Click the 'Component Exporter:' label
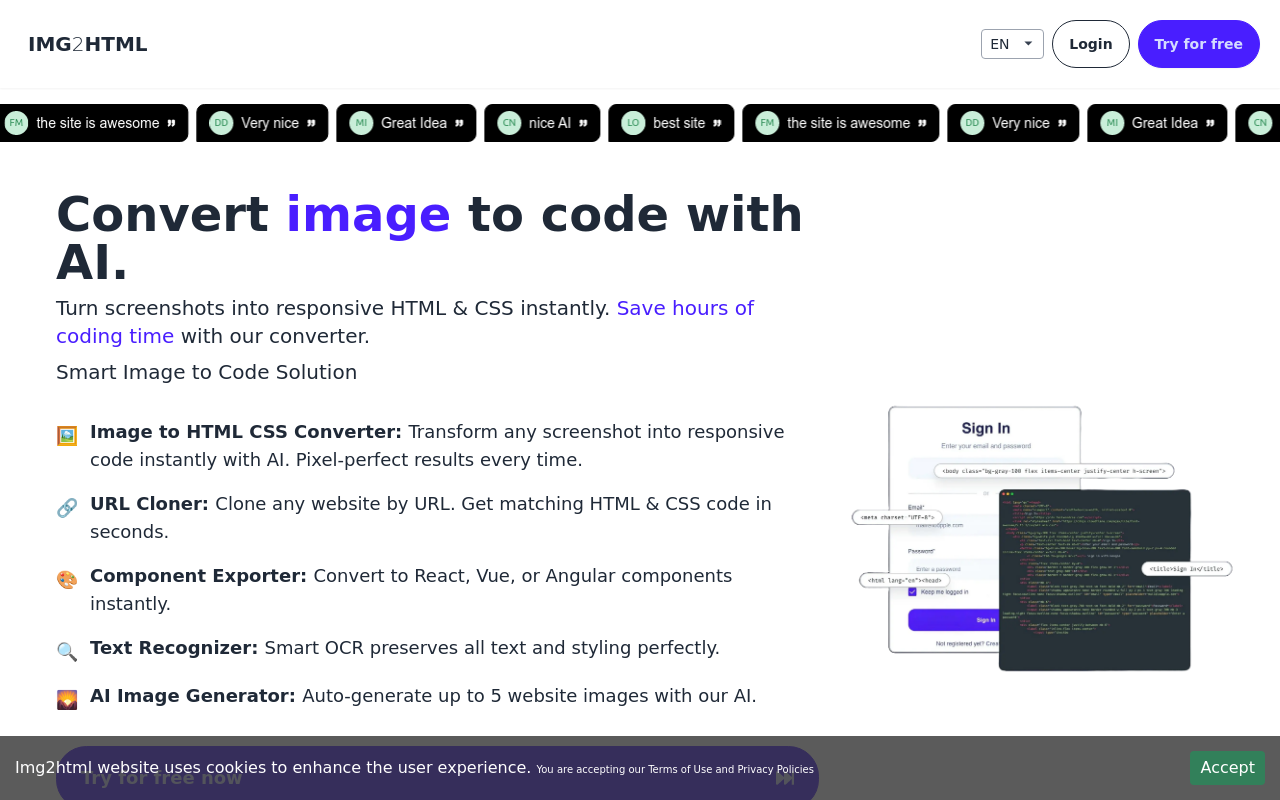Image resolution: width=1280 pixels, height=800 pixels. (x=198, y=576)
